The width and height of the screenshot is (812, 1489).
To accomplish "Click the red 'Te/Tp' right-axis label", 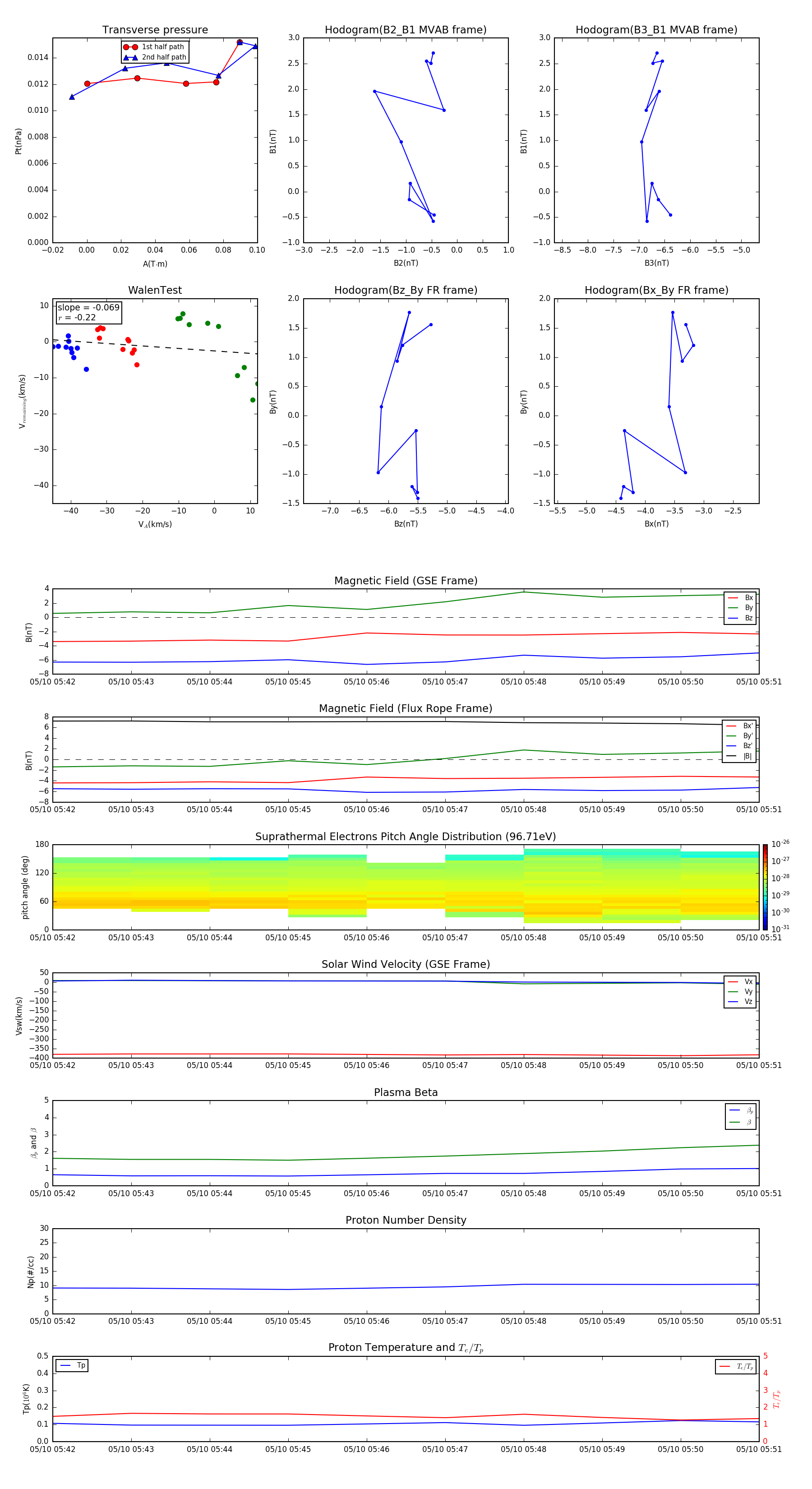I will pos(777,1399).
